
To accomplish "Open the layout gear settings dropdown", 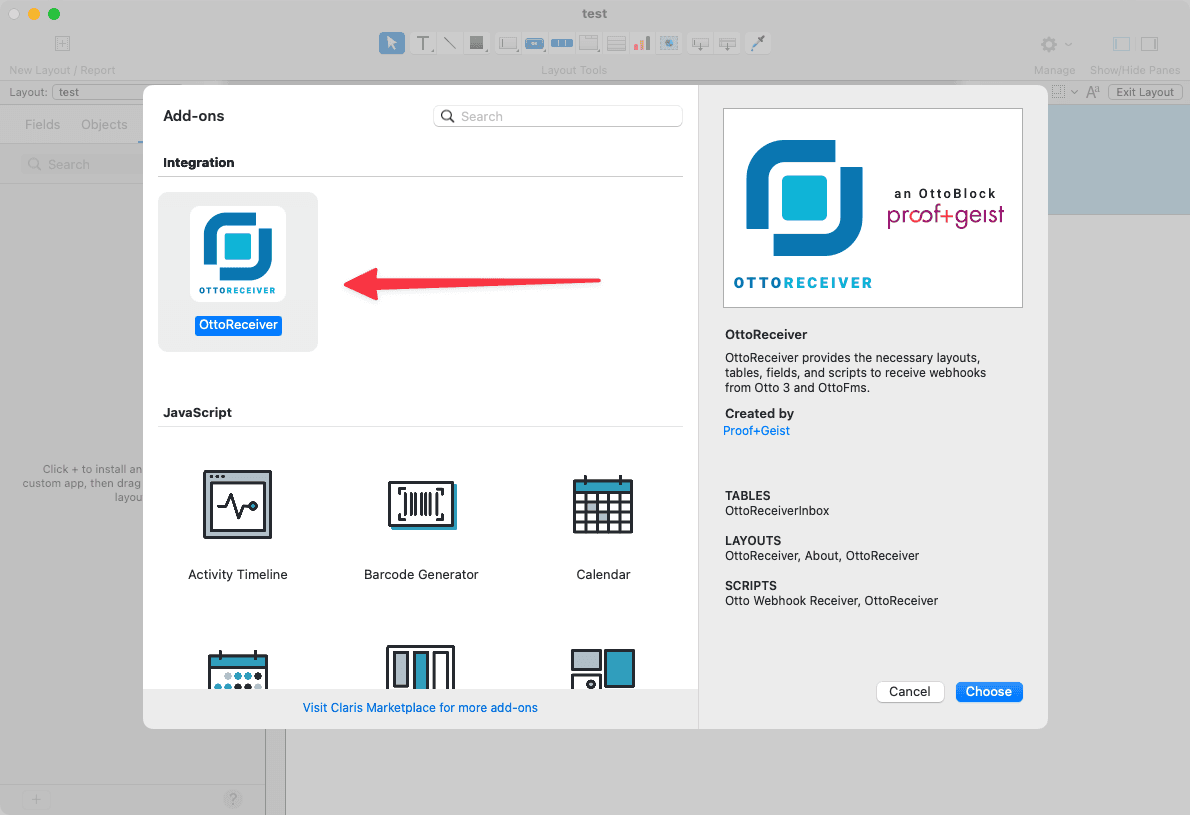I will 1053,44.
